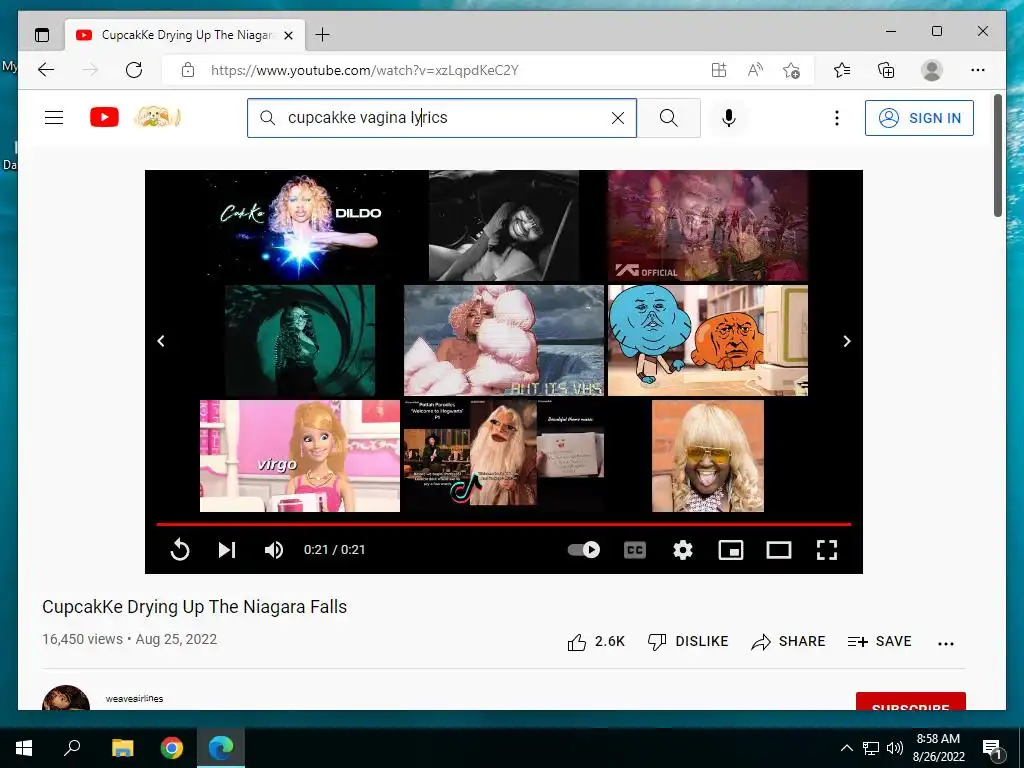This screenshot has height=768, width=1024.
Task: Subscribe to the weaveairlines channel
Action: (x=910, y=701)
